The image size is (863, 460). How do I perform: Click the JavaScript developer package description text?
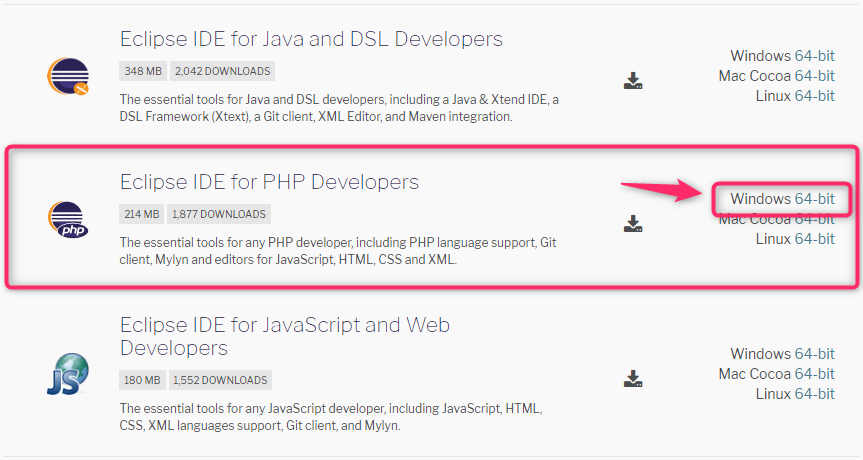click(331, 417)
